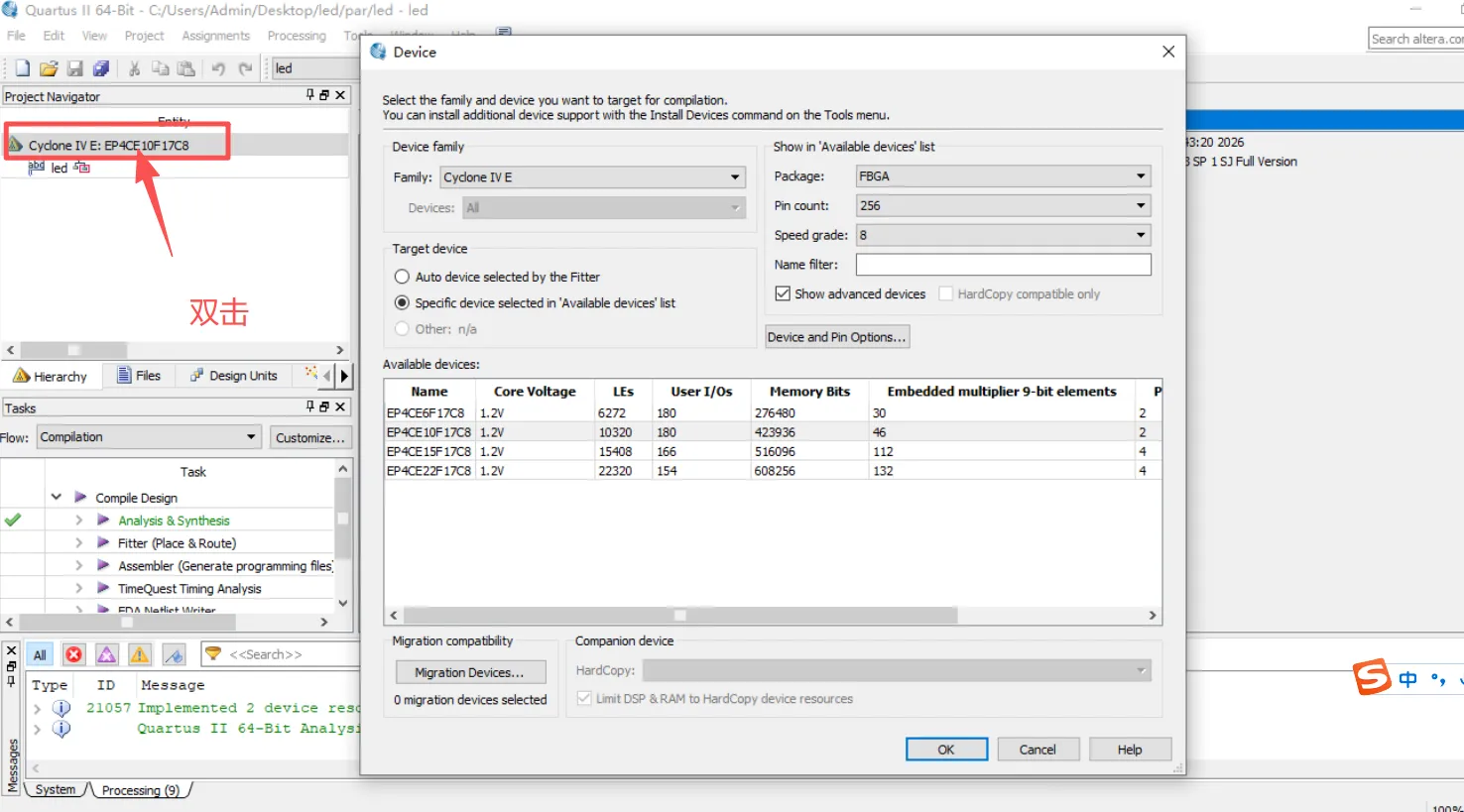Click the Save All toolbar icon
Screen dimensions: 1464x812
101,68
